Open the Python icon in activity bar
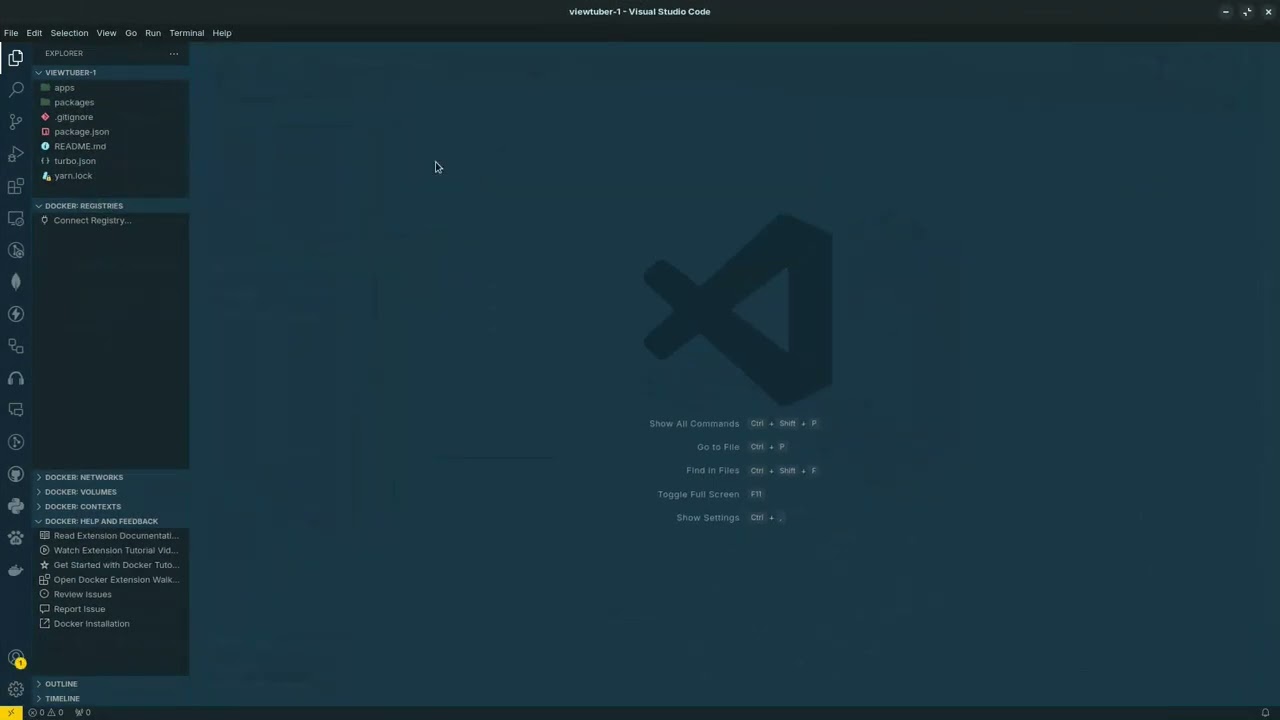 coord(15,506)
